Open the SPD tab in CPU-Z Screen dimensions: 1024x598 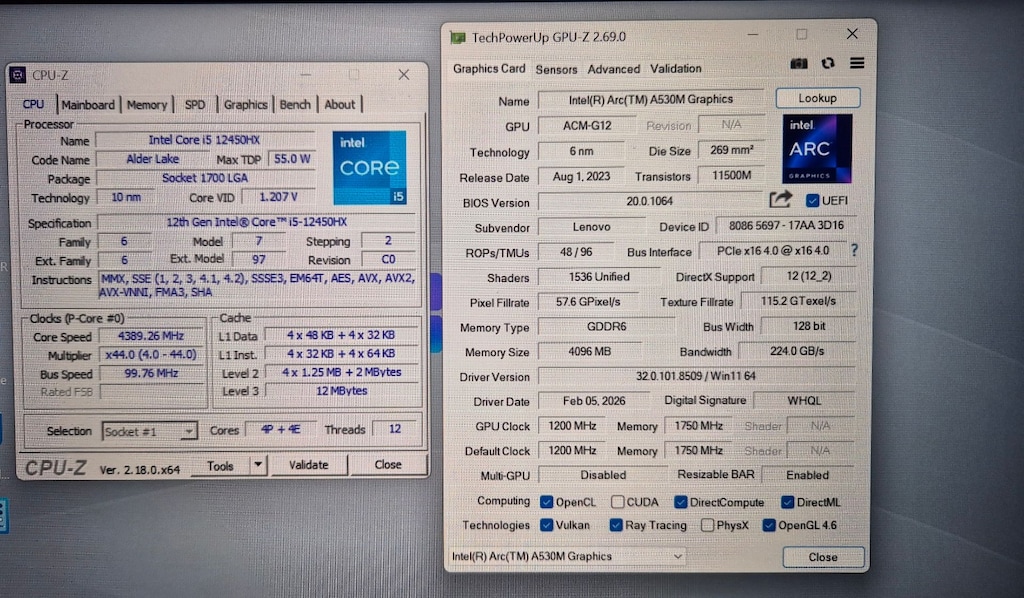tap(195, 104)
